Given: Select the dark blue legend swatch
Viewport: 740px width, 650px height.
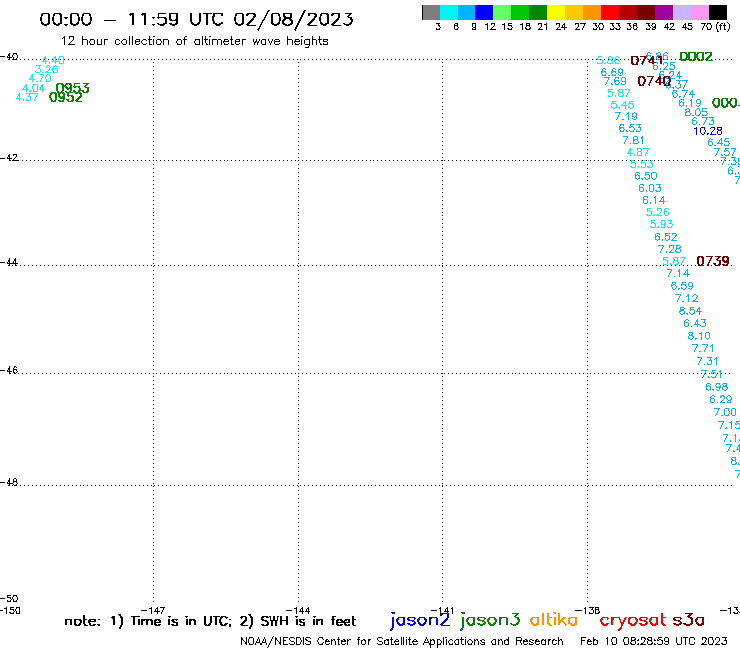Looking at the screenshot, I should [x=484, y=12].
